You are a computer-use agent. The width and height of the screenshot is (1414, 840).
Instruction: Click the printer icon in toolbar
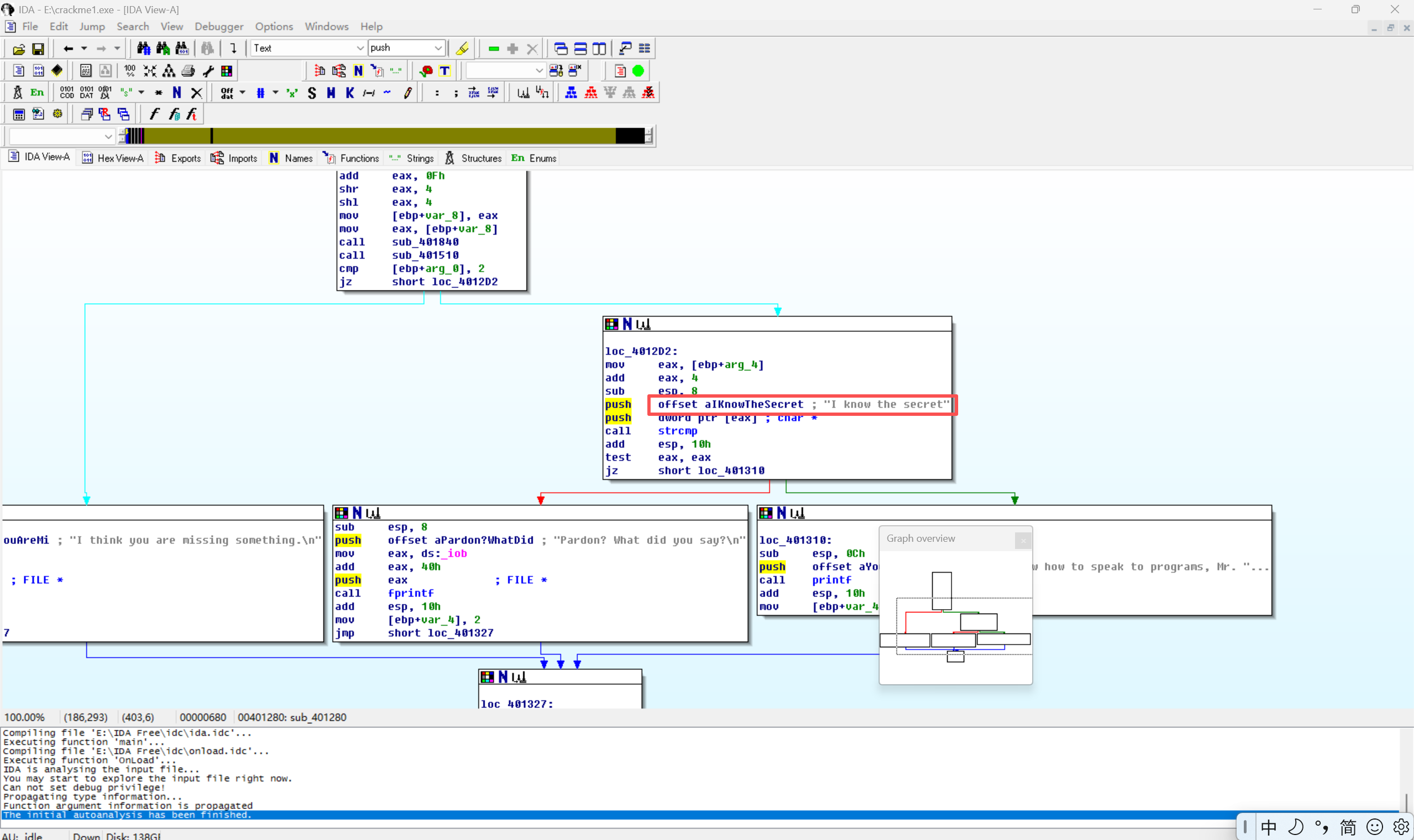pyautogui.click(x=188, y=71)
